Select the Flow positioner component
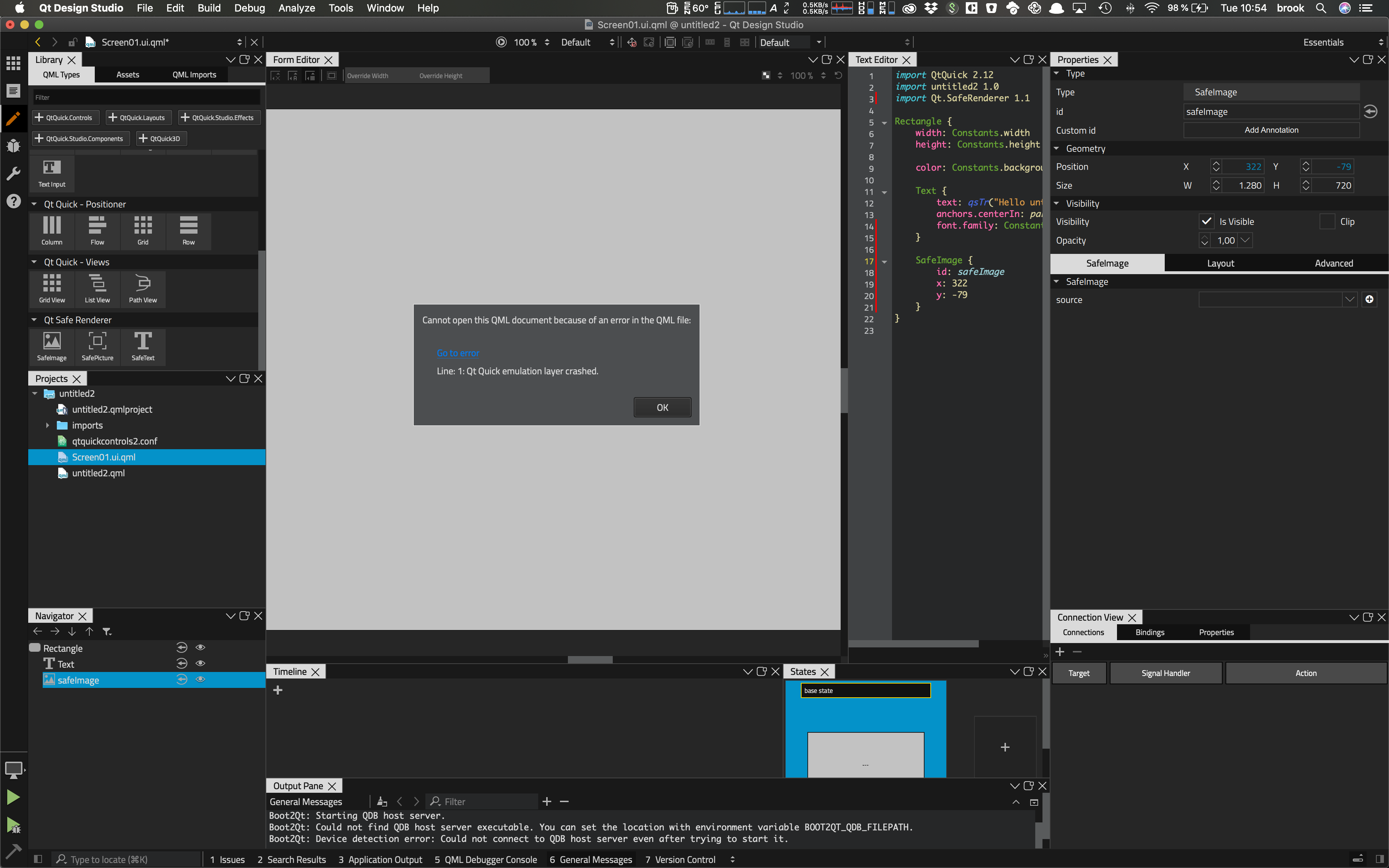Image resolution: width=1389 pixels, height=868 pixels. pos(97,231)
